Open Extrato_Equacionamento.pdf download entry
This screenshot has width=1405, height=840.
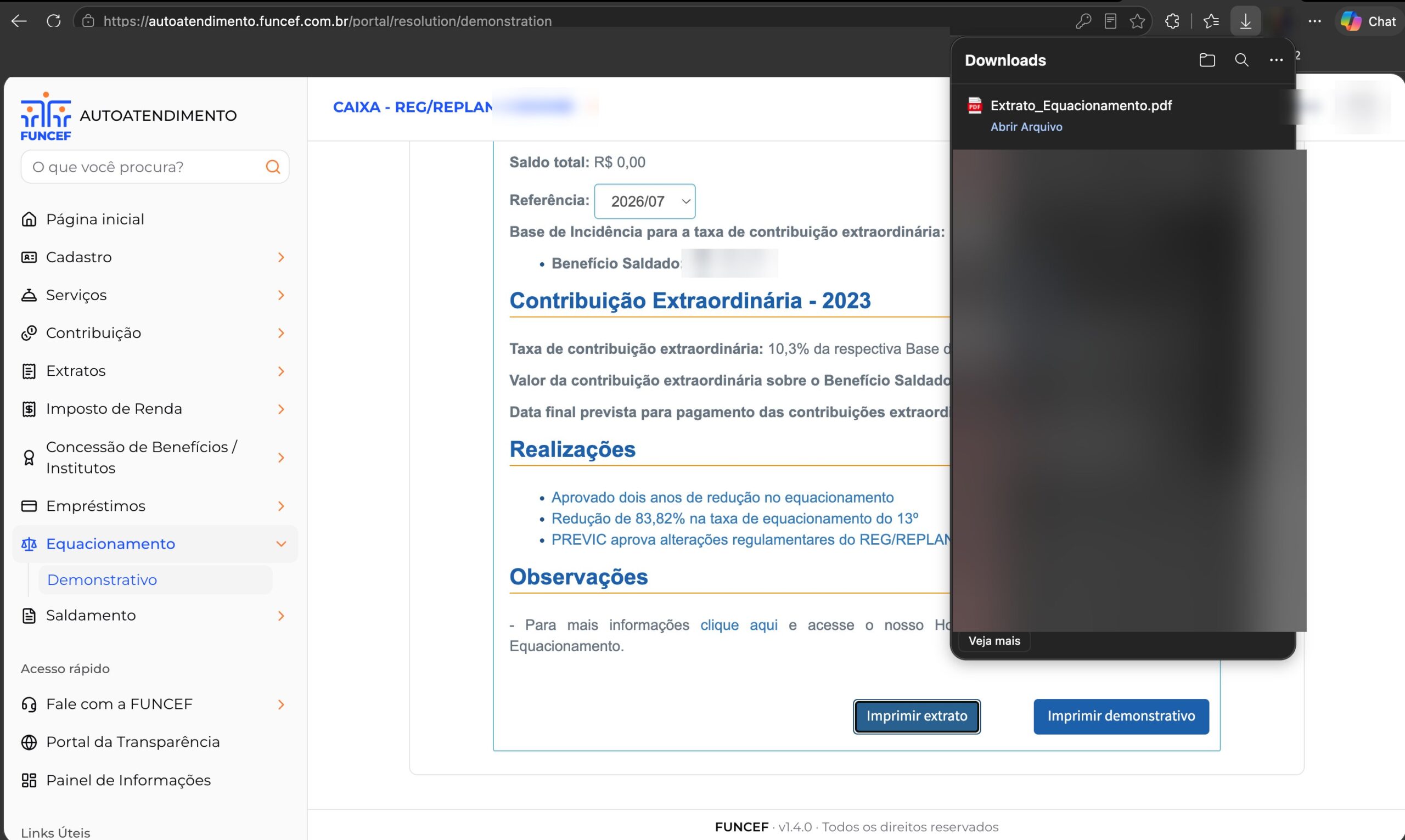[1123, 115]
